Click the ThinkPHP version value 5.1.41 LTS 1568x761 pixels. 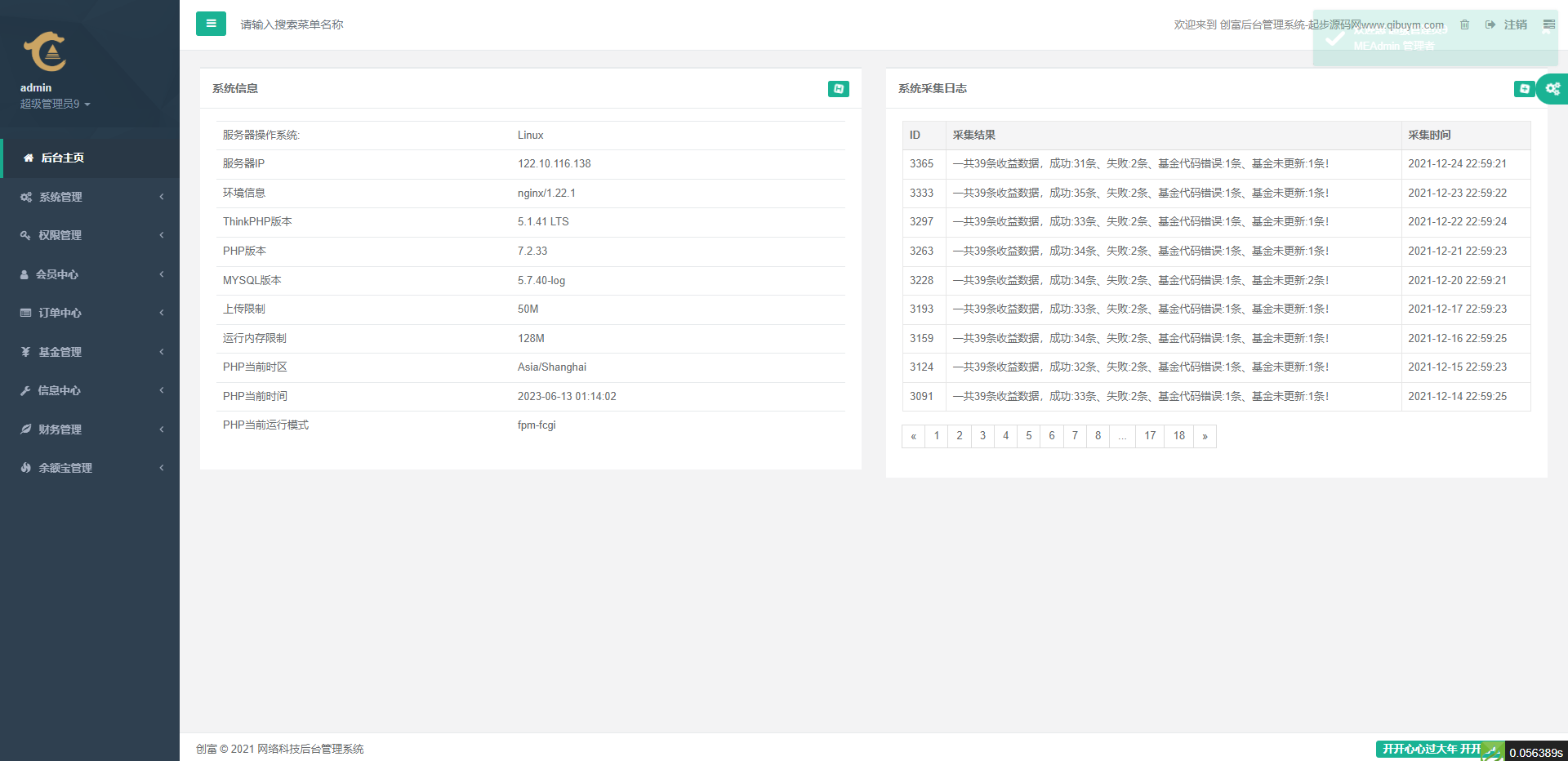tap(543, 222)
